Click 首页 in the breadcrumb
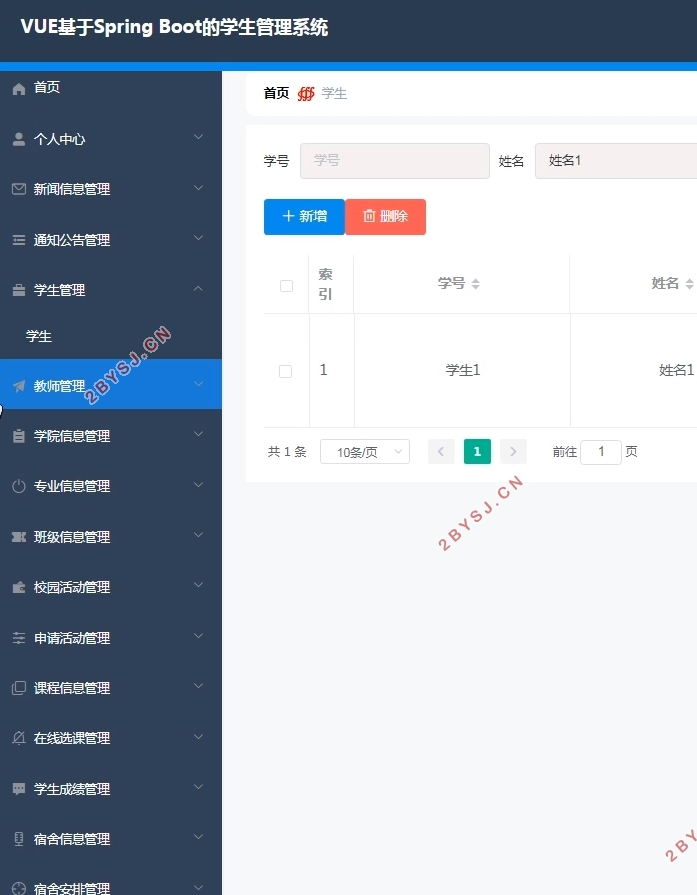This screenshot has height=895, width=697. pyautogui.click(x=276, y=93)
